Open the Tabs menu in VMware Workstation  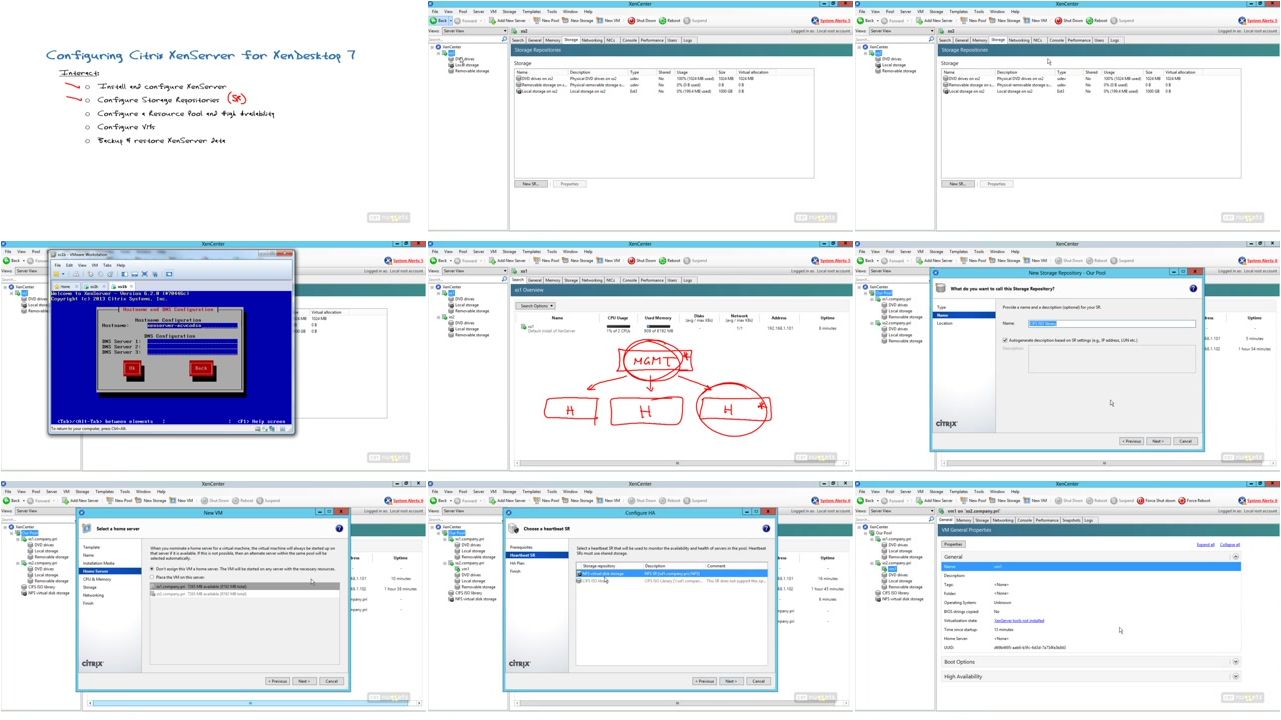107,265
